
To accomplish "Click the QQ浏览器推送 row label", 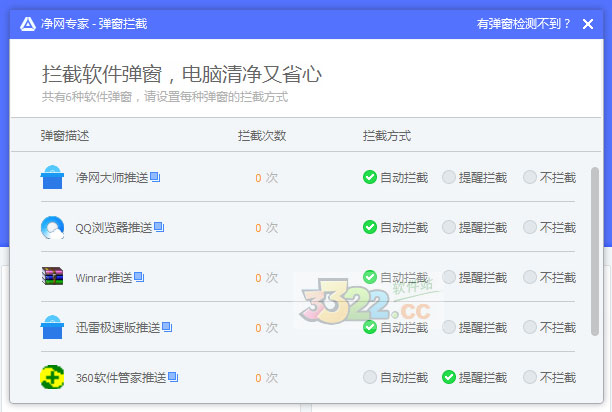I will coord(114,227).
